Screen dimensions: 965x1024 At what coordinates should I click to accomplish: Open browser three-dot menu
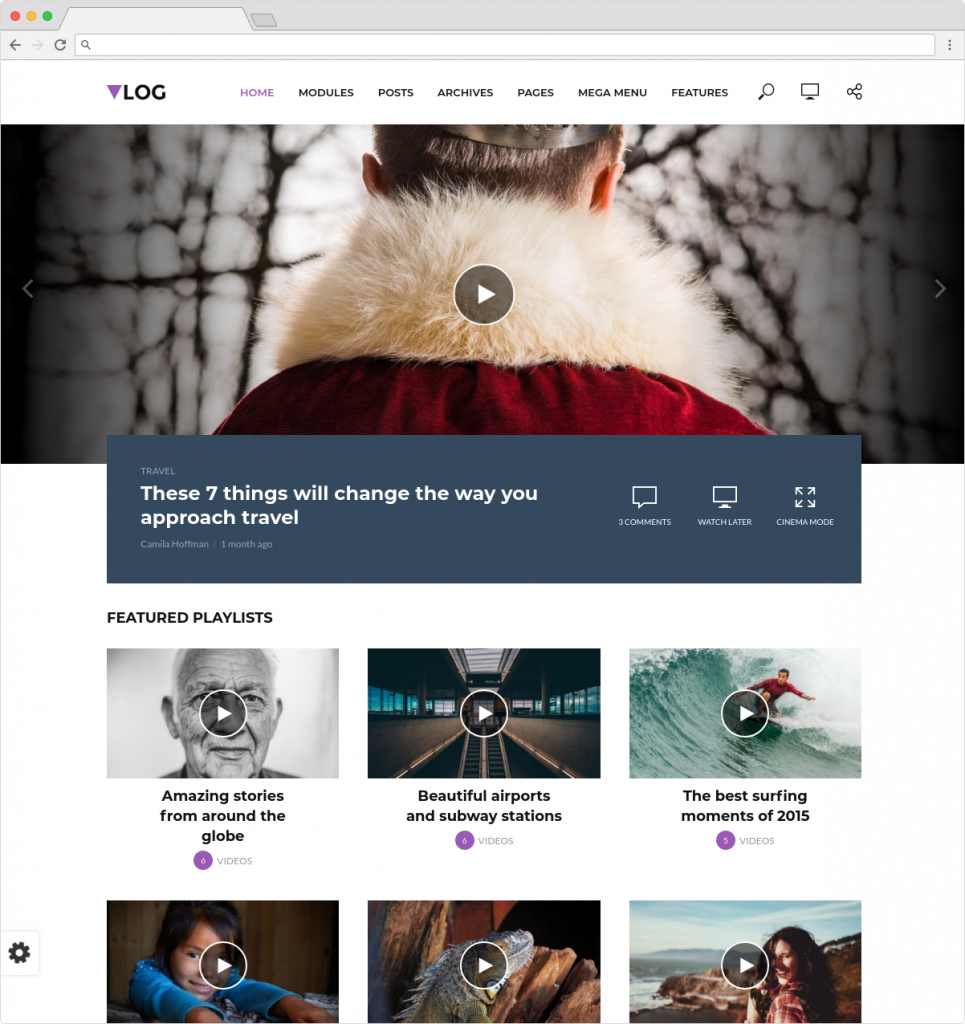tap(949, 45)
